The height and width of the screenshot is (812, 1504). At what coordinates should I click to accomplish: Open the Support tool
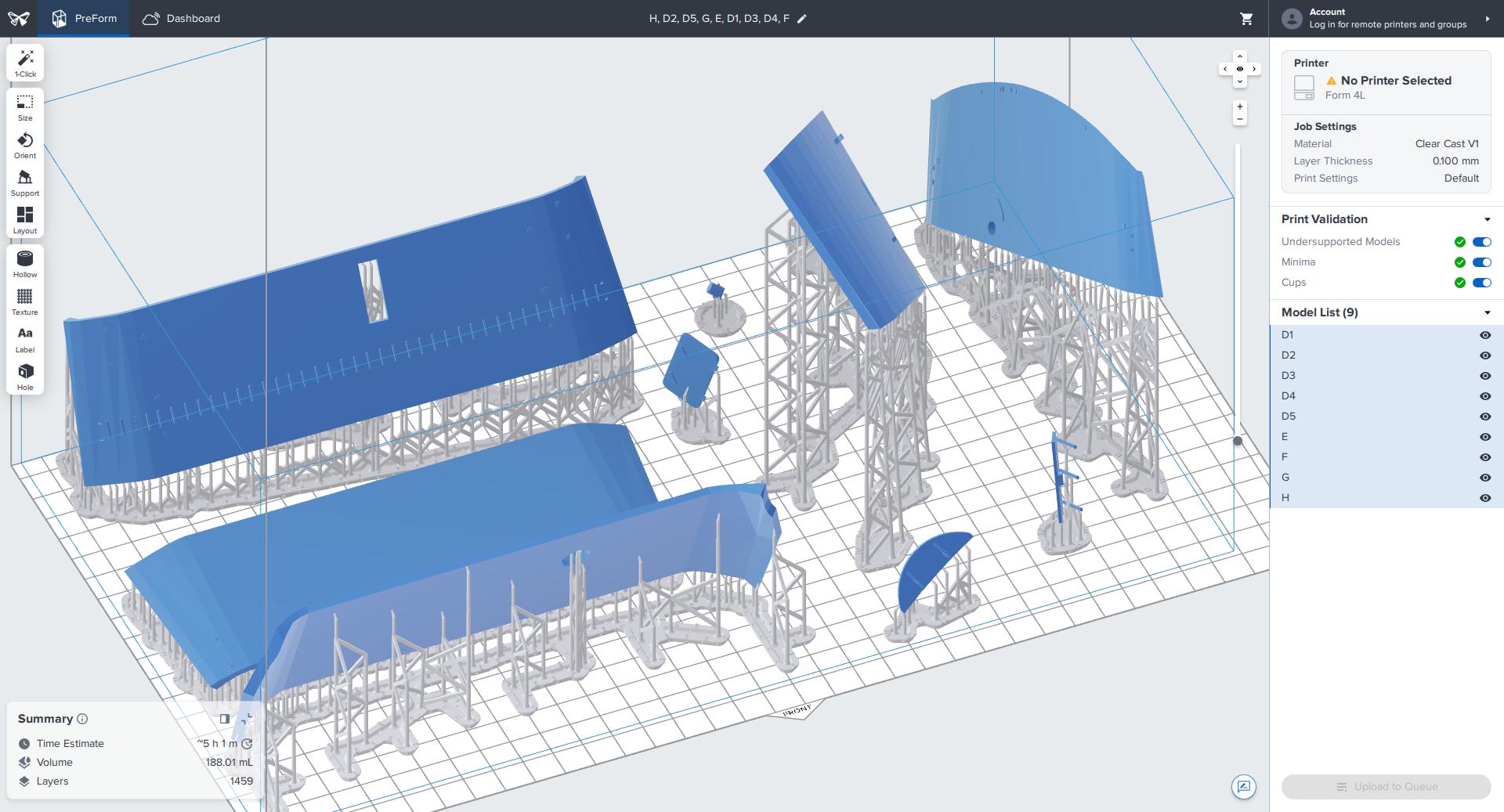(x=25, y=182)
